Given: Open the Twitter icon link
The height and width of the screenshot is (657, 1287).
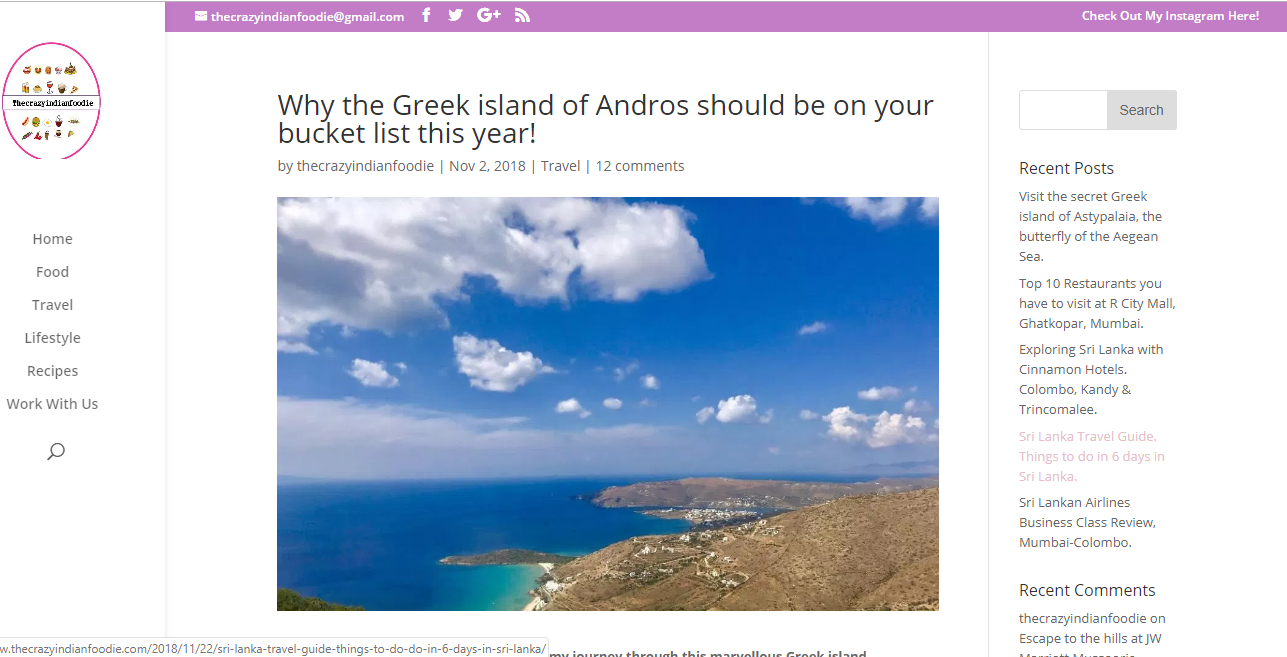Looking at the screenshot, I should [455, 15].
